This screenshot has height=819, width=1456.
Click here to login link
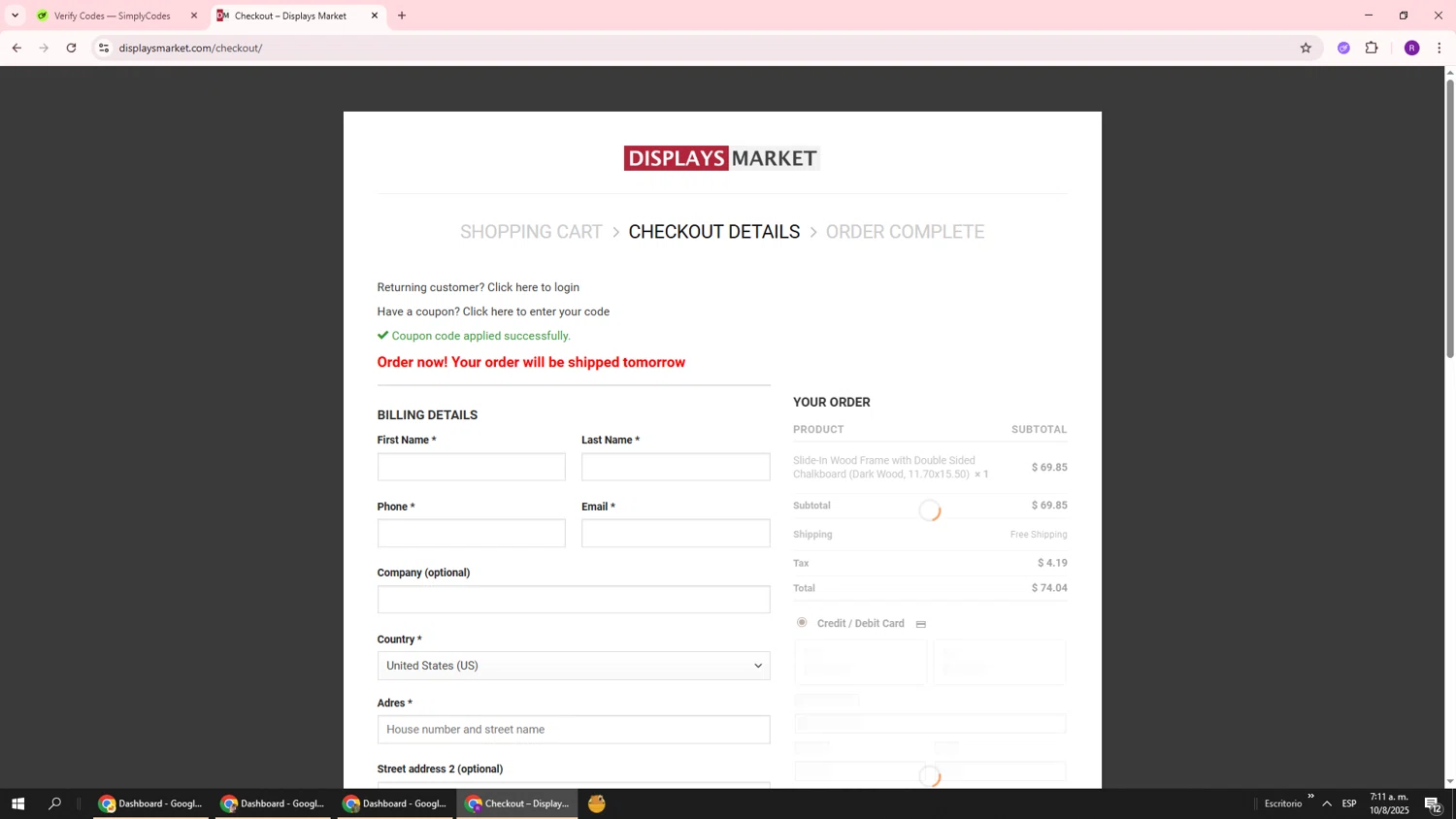(533, 287)
